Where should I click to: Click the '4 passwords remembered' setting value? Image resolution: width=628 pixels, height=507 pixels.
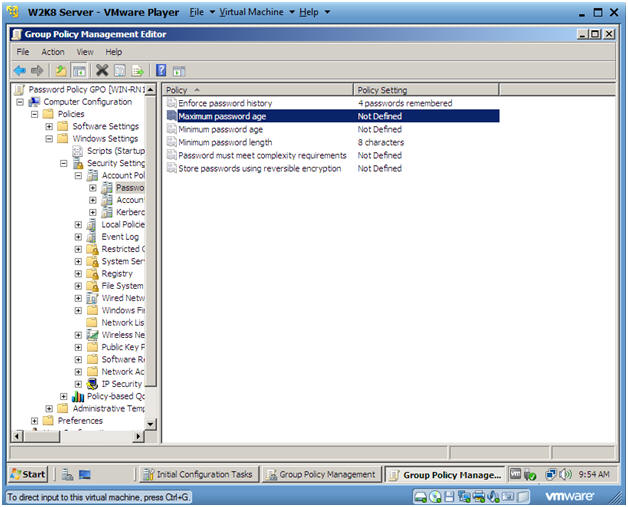click(x=405, y=103)
